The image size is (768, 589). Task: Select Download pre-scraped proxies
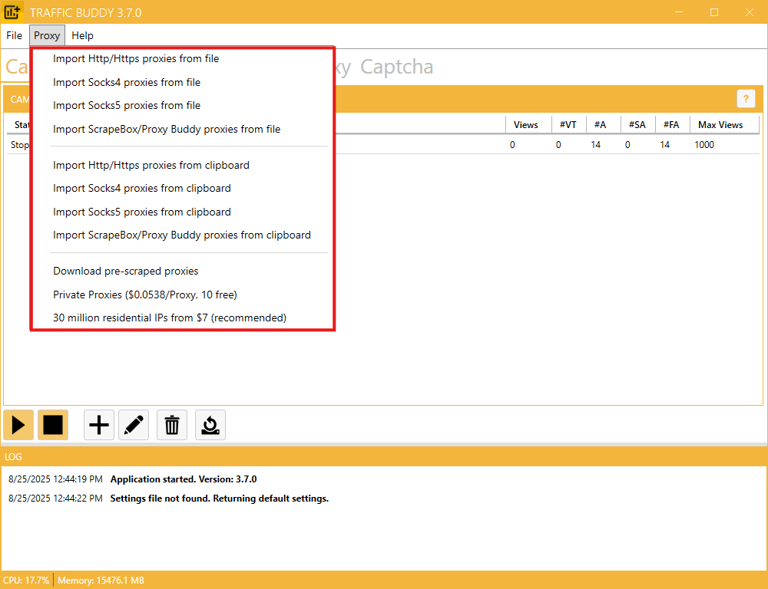click(x=125, y=271)
